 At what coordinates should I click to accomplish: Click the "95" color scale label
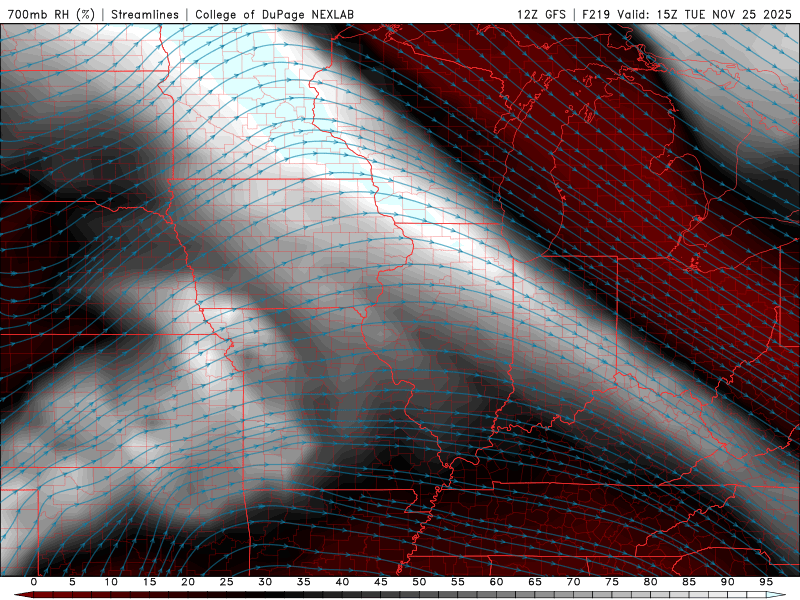(766, 582)
